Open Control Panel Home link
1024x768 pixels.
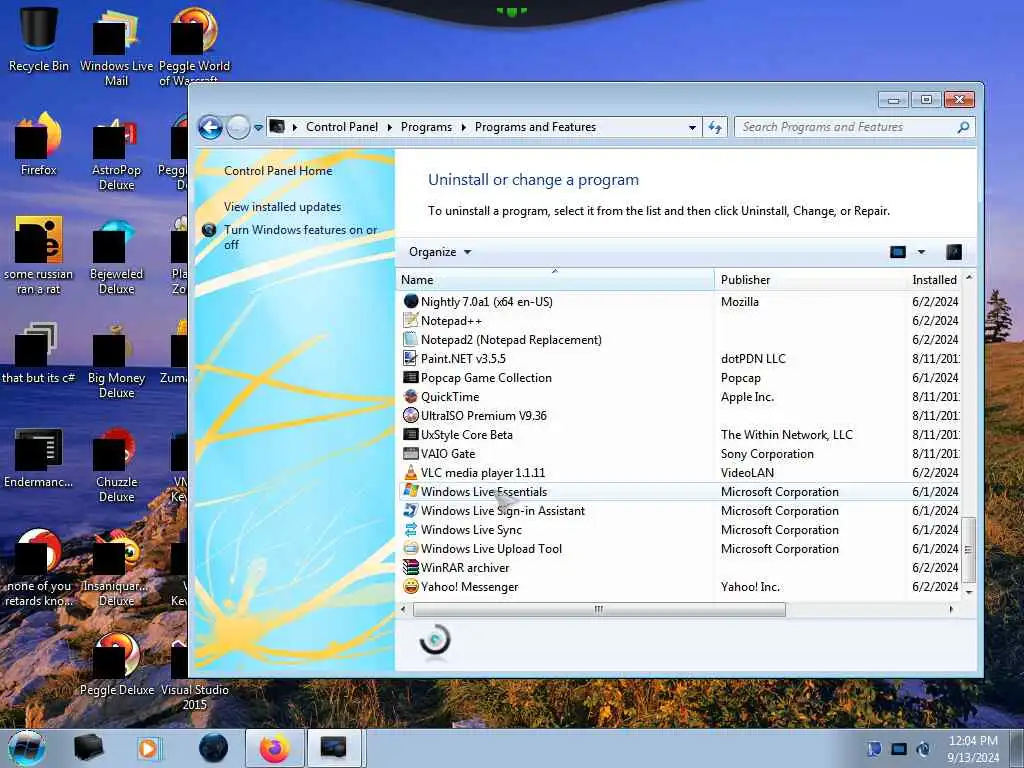[278, 171]
